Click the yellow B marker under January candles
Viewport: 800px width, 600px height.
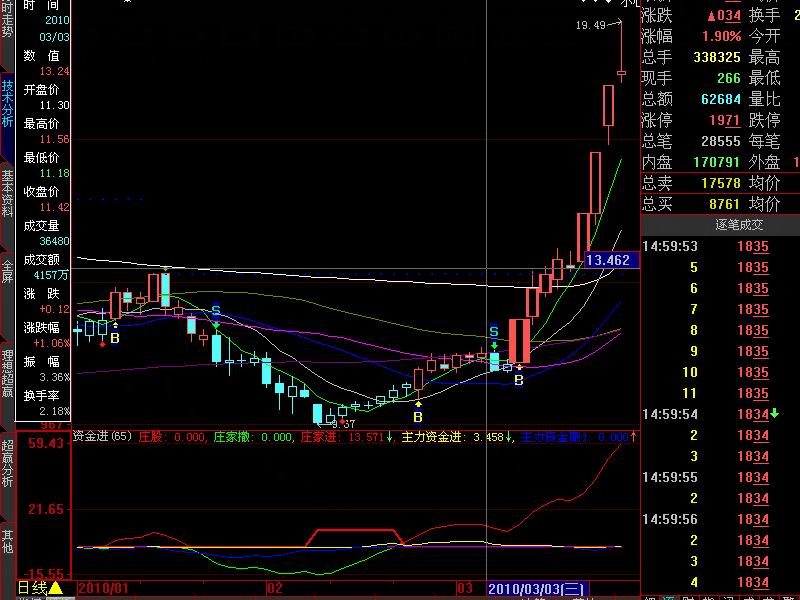[115, 338]
